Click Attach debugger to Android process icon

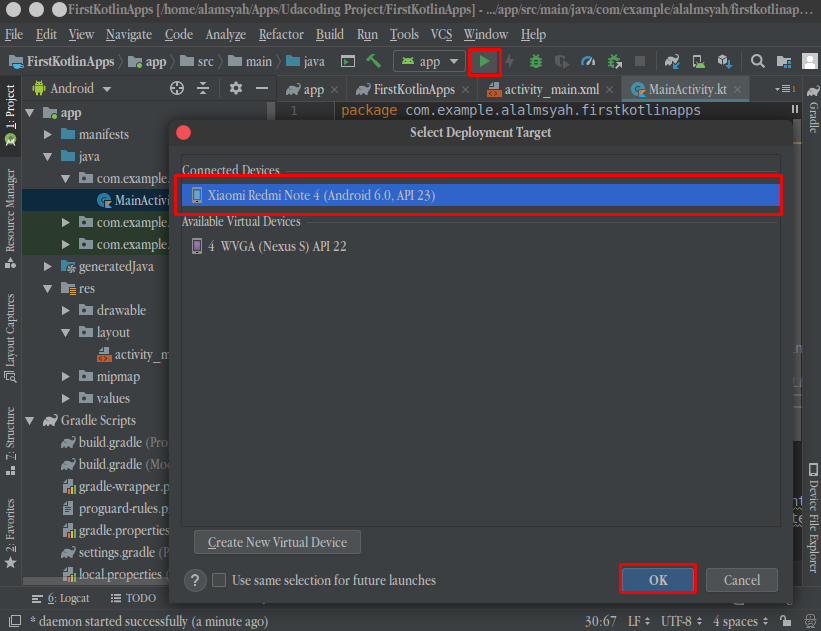click(x=615, y=62)
